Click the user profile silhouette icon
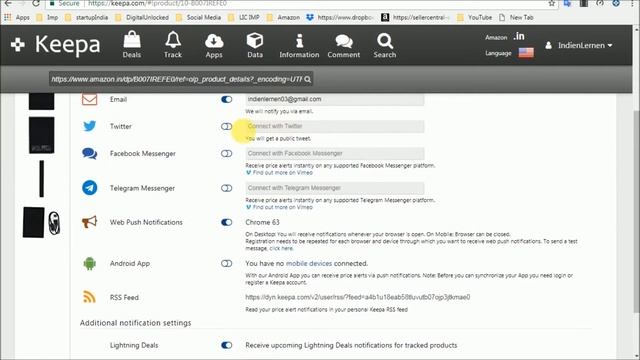The width and height of the screenshot is (640, 360). tap(549, 45)
